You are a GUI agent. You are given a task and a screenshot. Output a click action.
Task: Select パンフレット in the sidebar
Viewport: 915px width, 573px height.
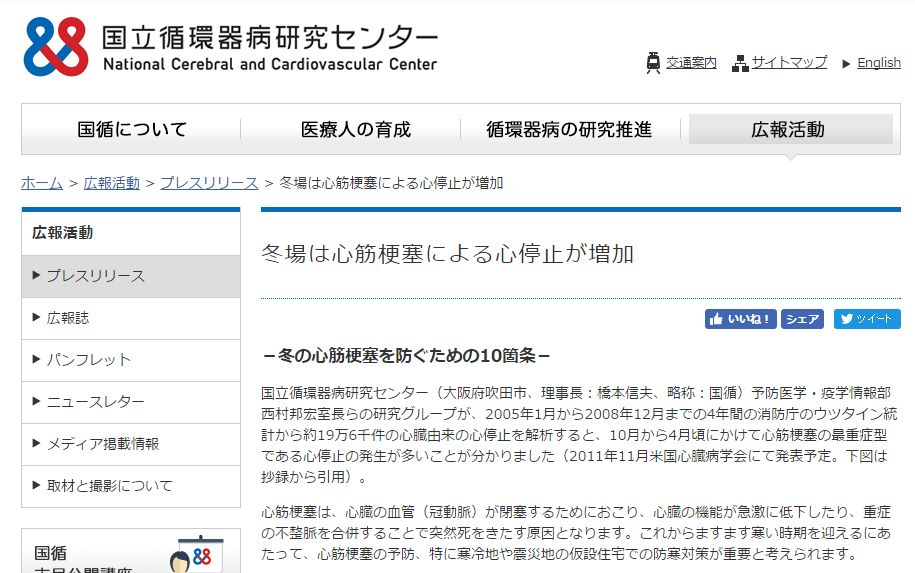coord(131,360)
